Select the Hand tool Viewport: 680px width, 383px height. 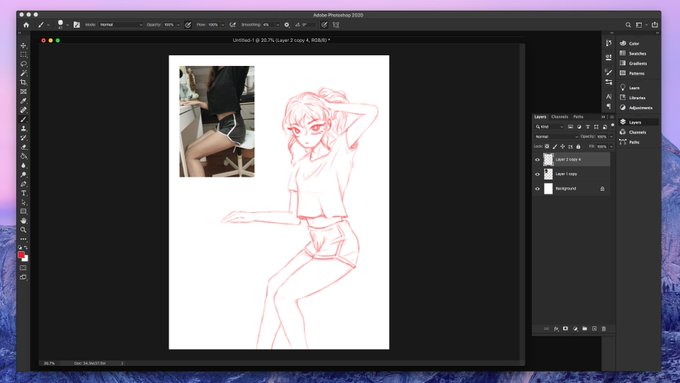pyautogui.click(x=23, y=220)
